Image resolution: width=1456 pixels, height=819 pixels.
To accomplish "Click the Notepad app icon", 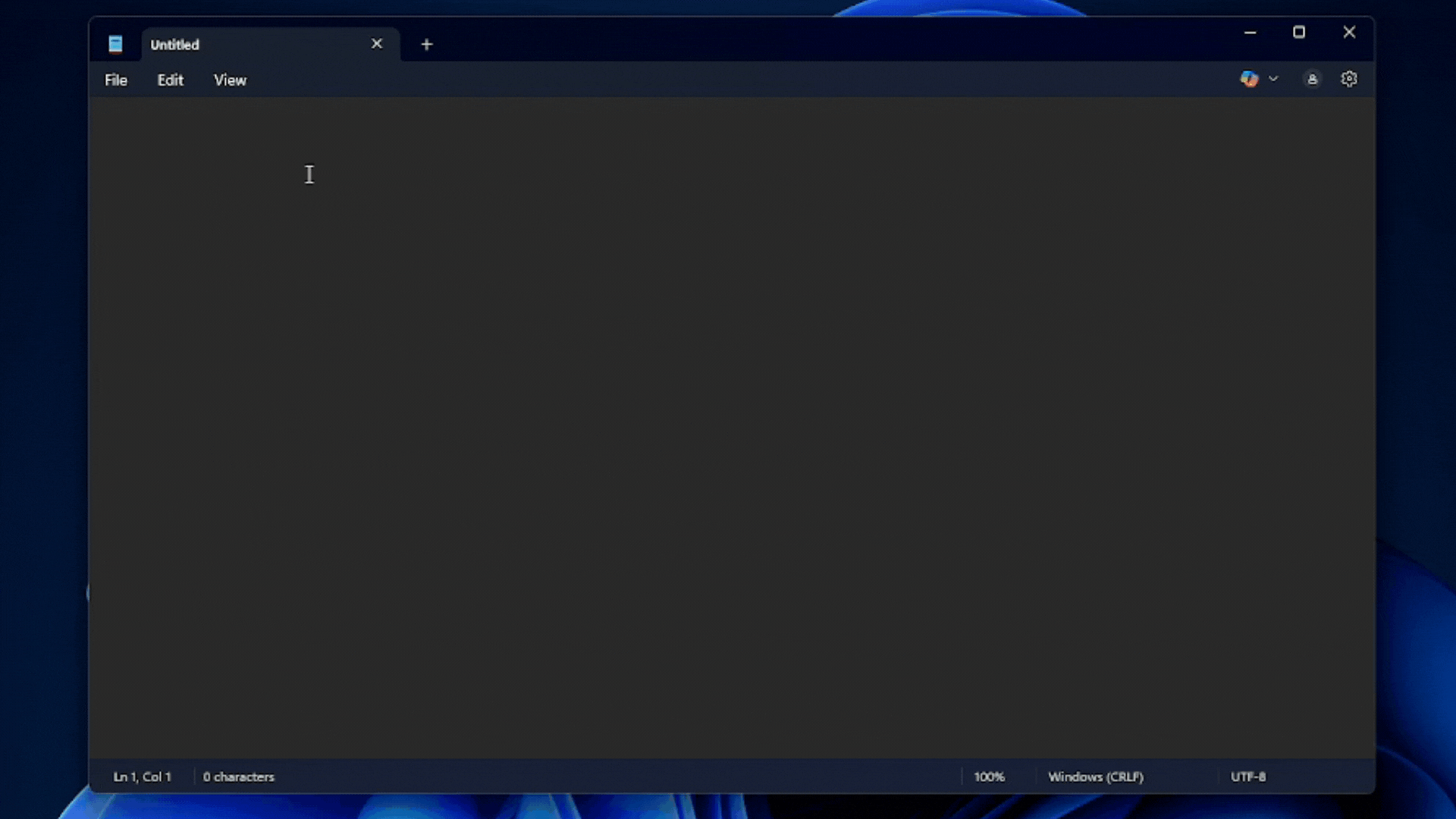I will coord(115,44).
